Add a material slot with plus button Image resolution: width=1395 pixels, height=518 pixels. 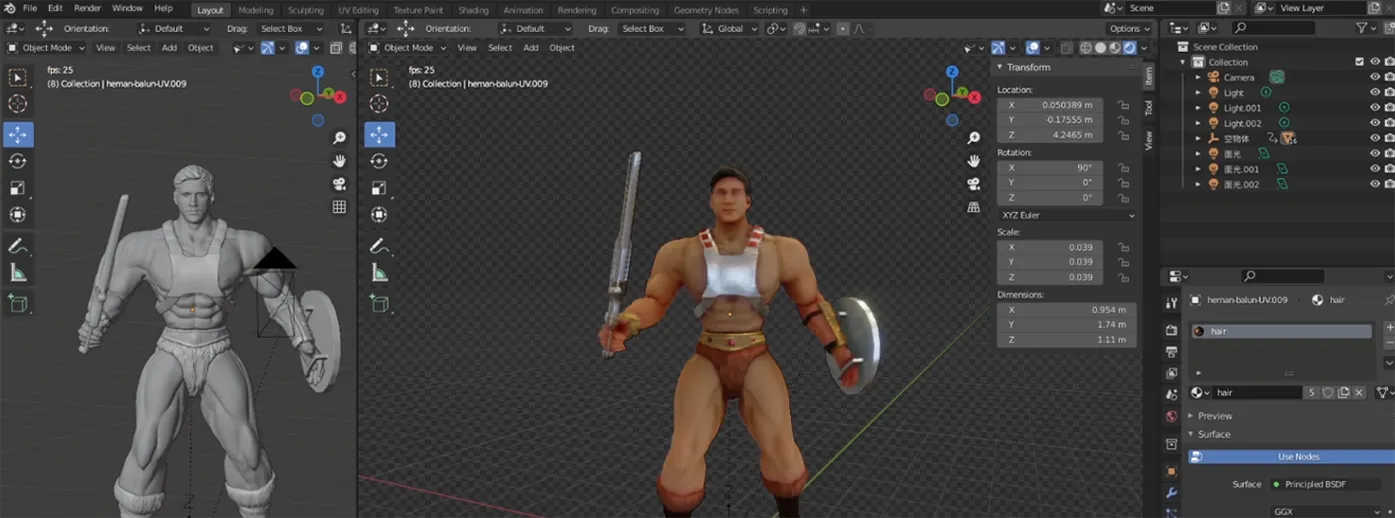1389,329
